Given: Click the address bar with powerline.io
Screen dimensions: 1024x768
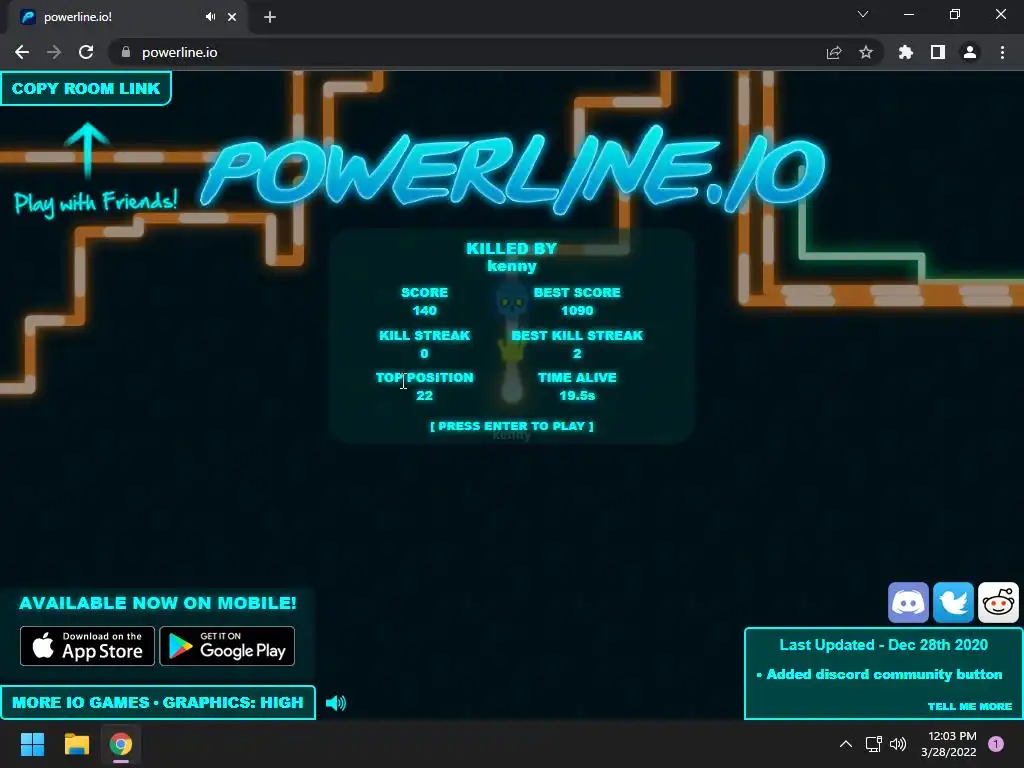Looking at the screenshot, I should pos(470,52).
